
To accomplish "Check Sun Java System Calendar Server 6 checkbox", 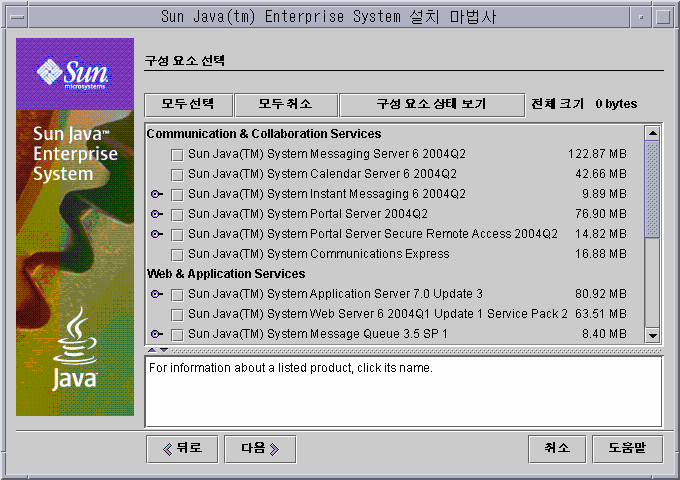I will pyautogui.click(x=177, y=175).
